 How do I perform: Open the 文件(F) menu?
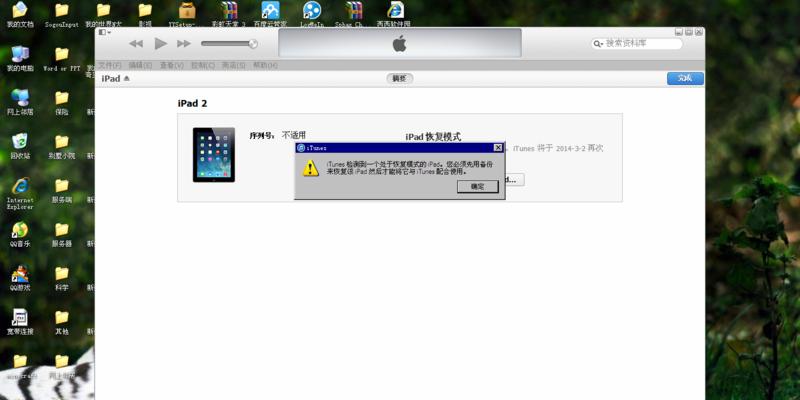pos(110,65)
